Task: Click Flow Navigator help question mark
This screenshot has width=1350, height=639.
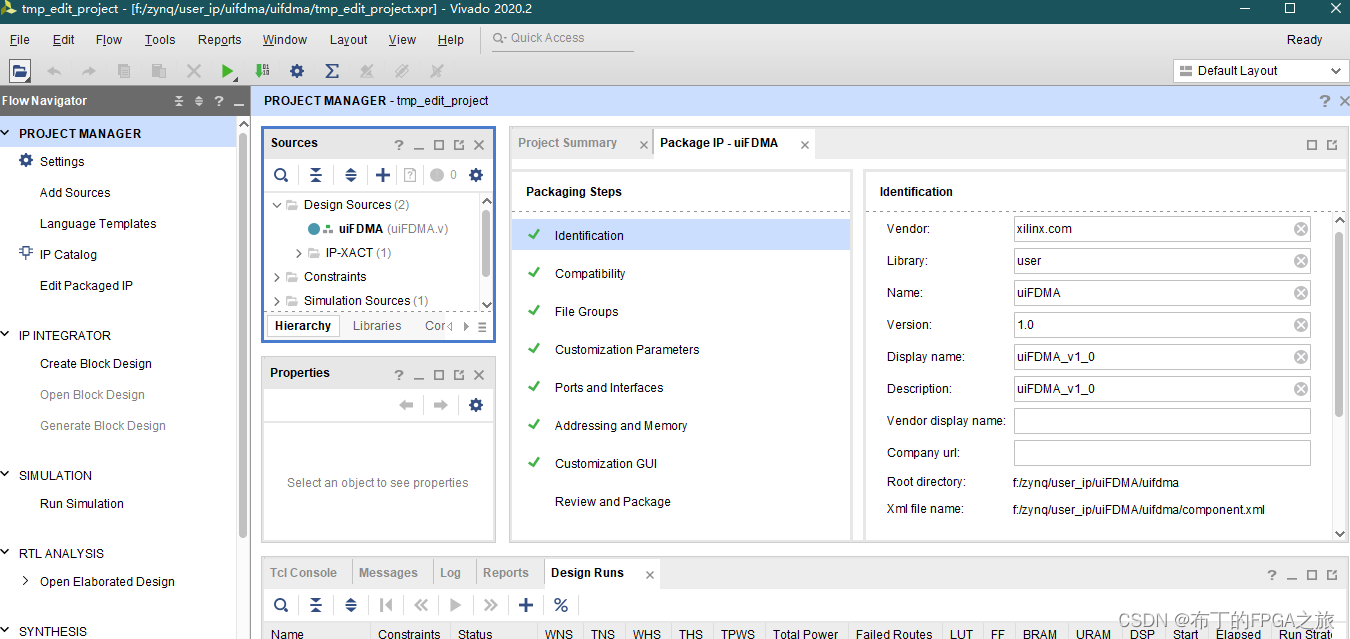Action: (218, 101)
